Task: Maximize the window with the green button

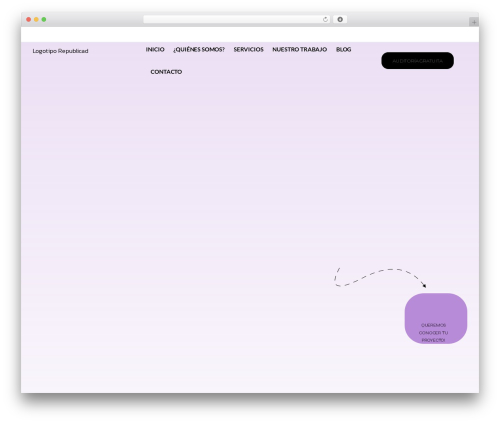Action: (44, 20)
